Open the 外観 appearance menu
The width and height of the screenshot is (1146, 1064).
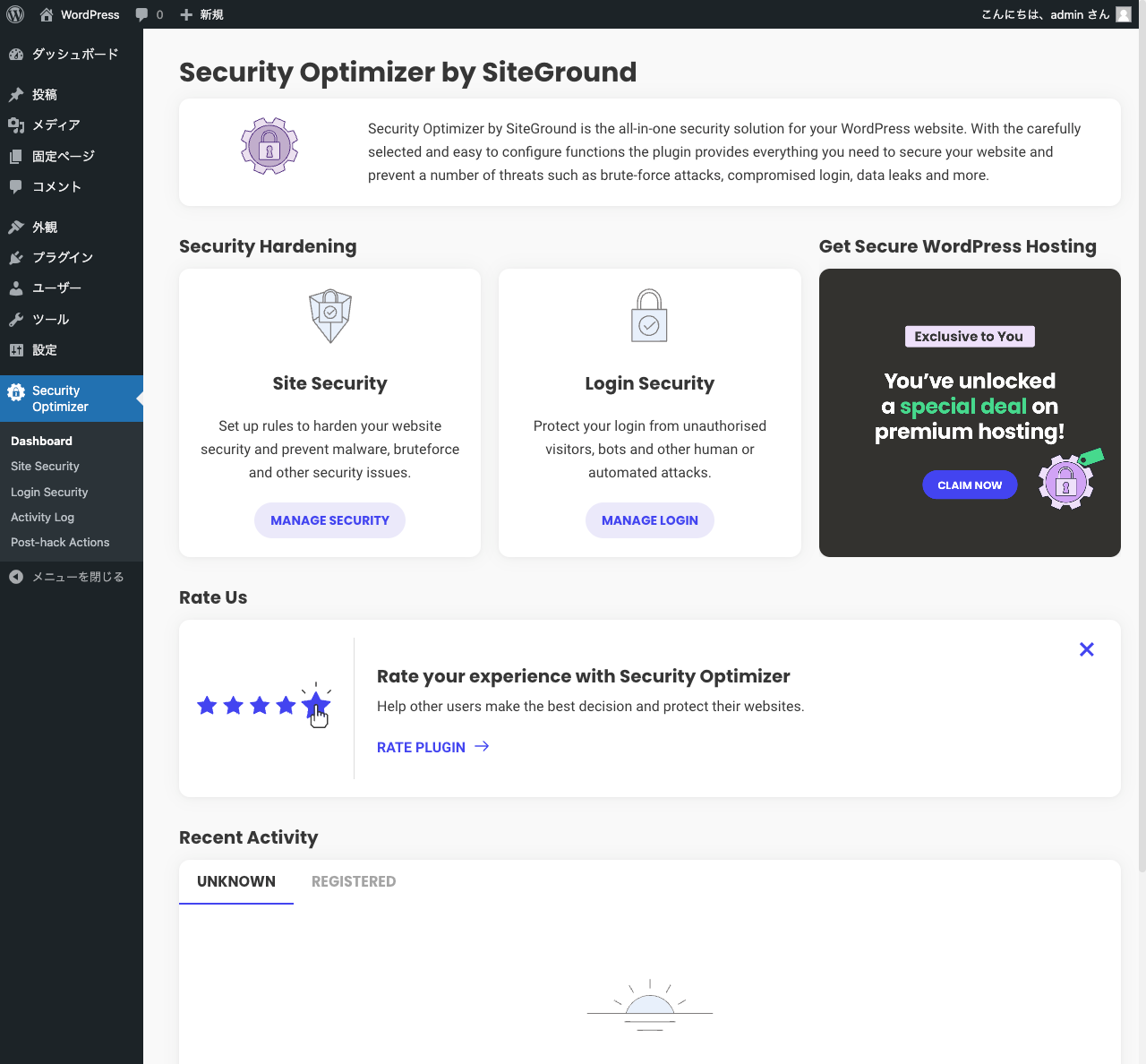tap(72, 227)
